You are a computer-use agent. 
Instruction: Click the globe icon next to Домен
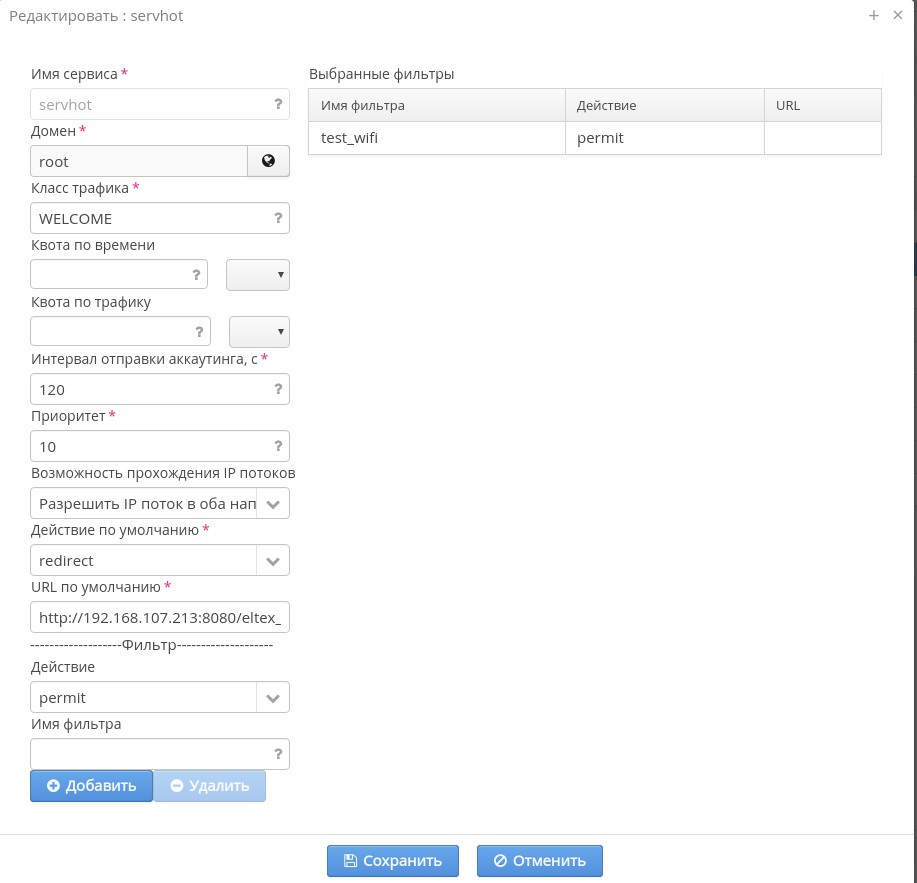pyautogui.click(x=268, y=161)
